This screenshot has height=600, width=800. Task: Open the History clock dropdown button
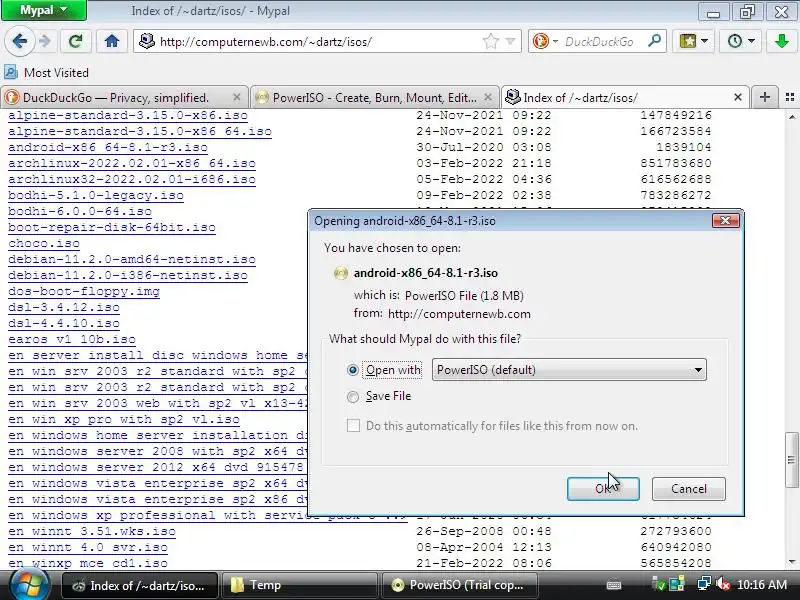(x=741, y=41)
